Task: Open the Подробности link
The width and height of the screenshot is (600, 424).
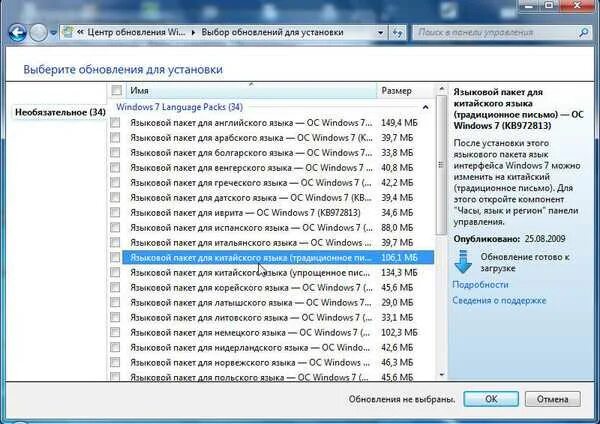Action: coord(480,285)
